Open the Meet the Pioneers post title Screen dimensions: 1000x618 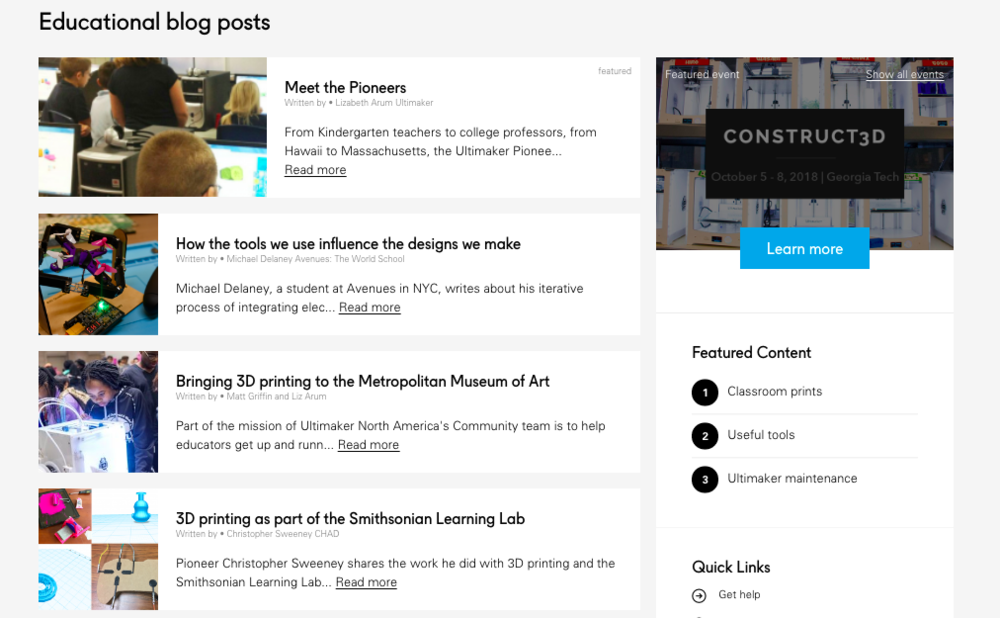coord(345,88)
